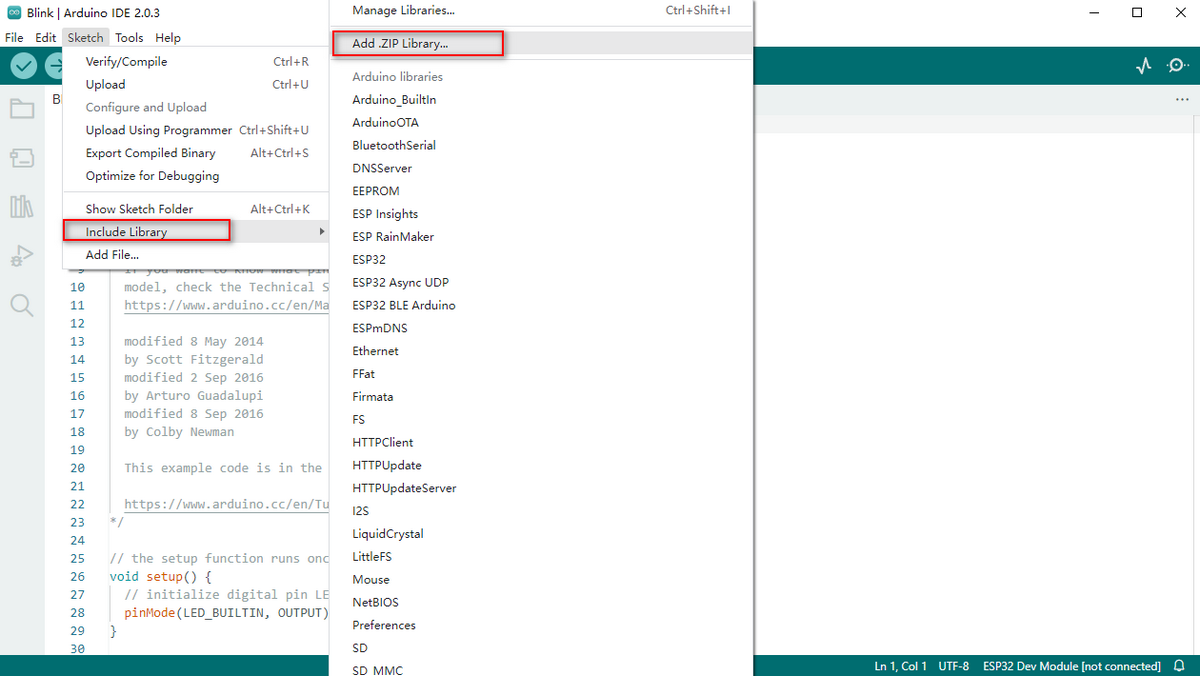
Task: Include the EEPROM library
Action: click(x=541, y=191)
